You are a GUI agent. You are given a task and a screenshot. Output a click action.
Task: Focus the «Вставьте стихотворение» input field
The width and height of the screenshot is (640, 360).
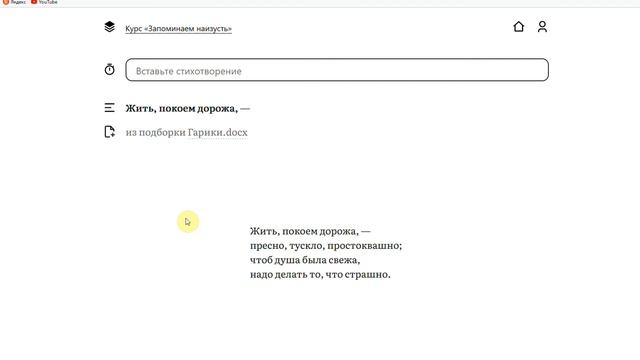[337, 70]
